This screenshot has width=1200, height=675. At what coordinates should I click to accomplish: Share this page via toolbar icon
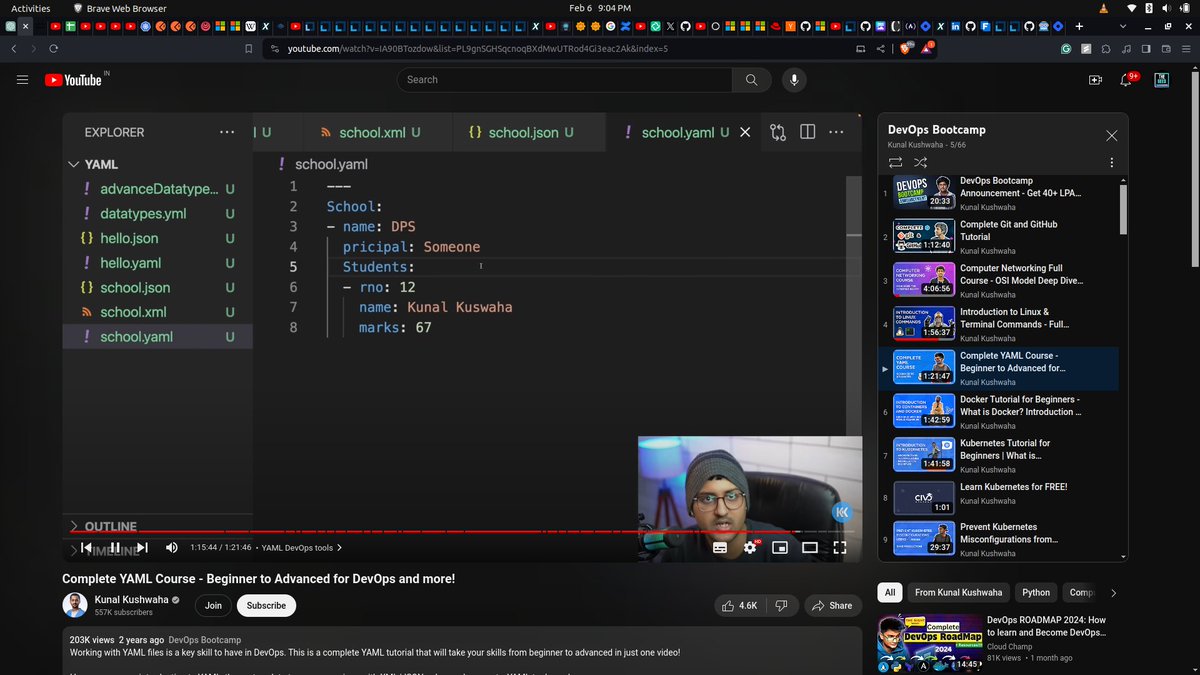(880, 48)
